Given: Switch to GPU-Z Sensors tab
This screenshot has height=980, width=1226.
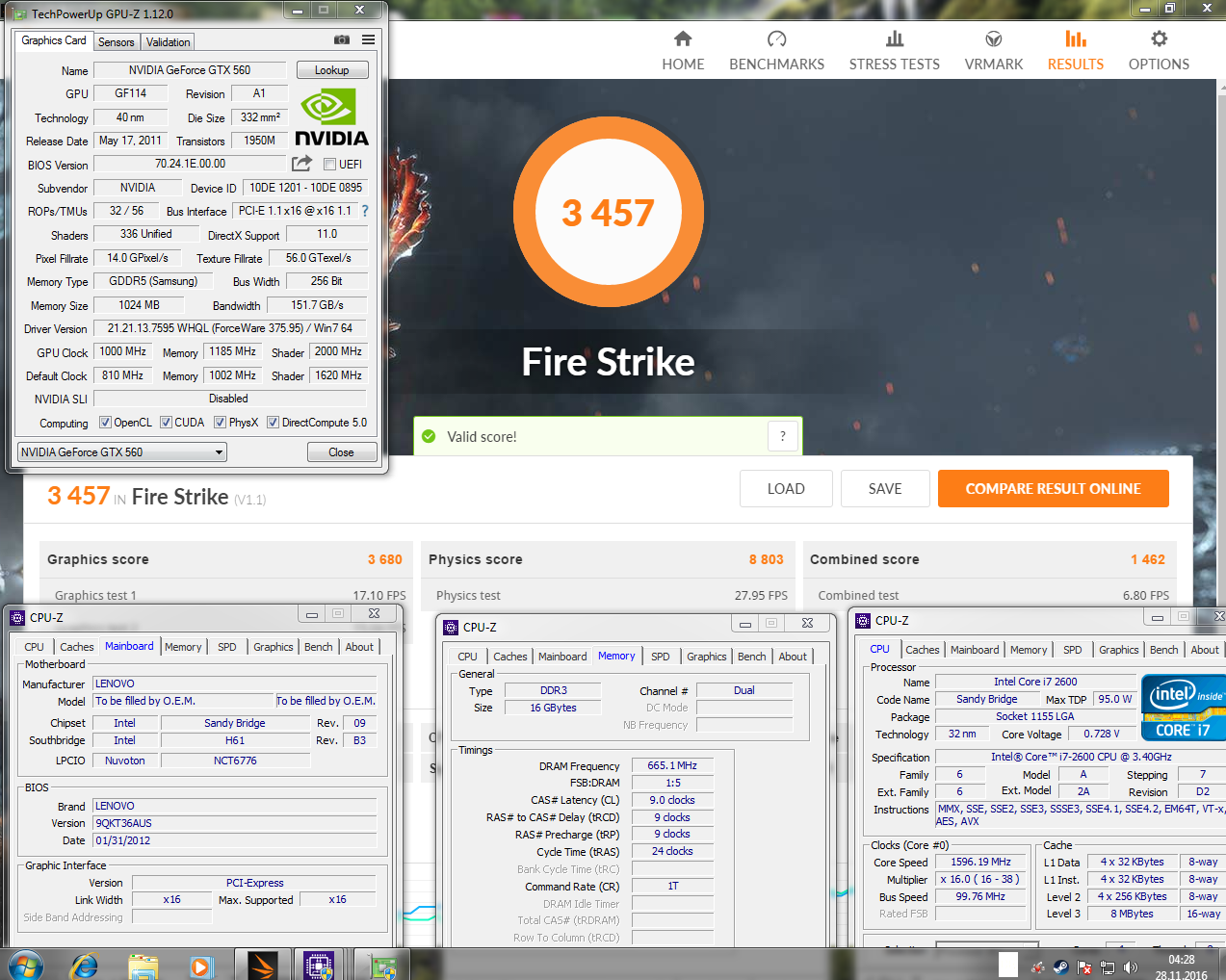Looking at the screenshot, I should click(x=117, y=42).
